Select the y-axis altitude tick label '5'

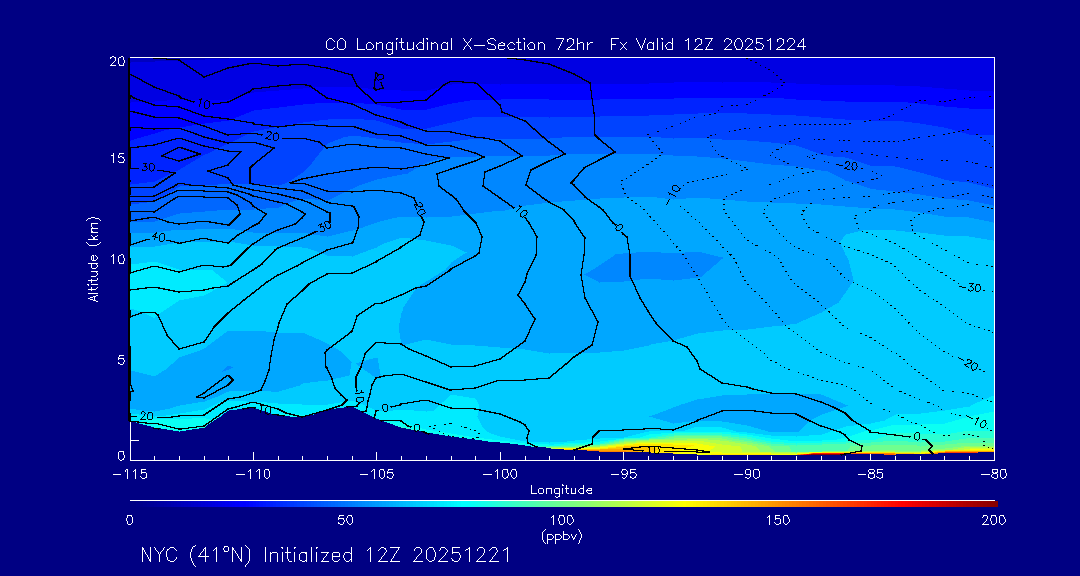tap(119, 359)
